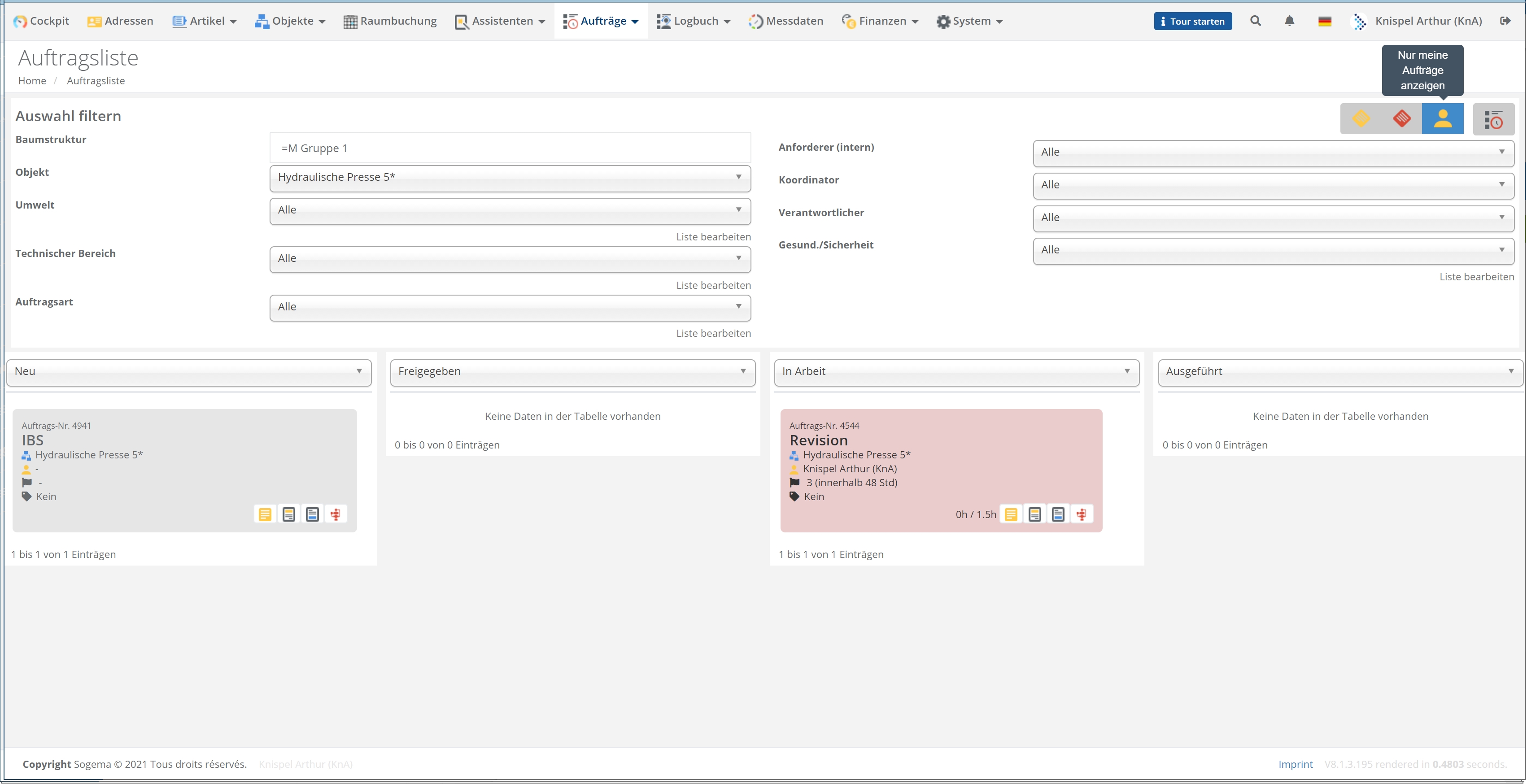Open notifications bell icon
This screenshot has height=784, width=1527.
pos(1289,21)
